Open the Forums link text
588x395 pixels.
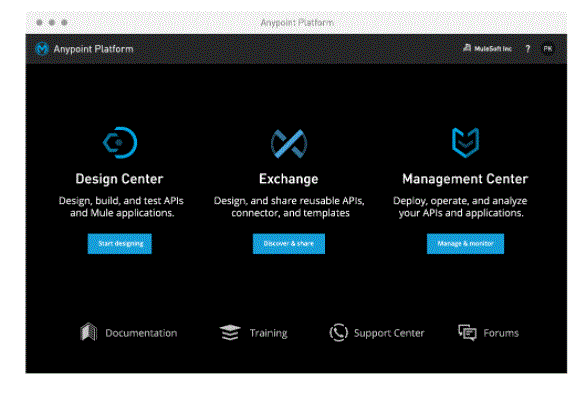501,333
